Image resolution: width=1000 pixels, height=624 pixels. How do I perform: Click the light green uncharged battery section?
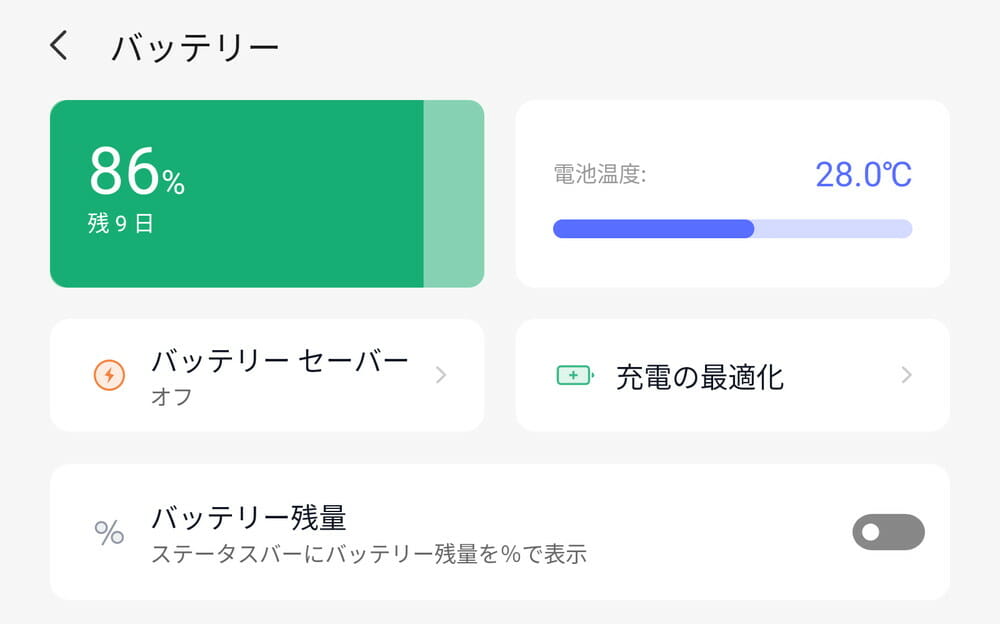click(x=454, y=194)
